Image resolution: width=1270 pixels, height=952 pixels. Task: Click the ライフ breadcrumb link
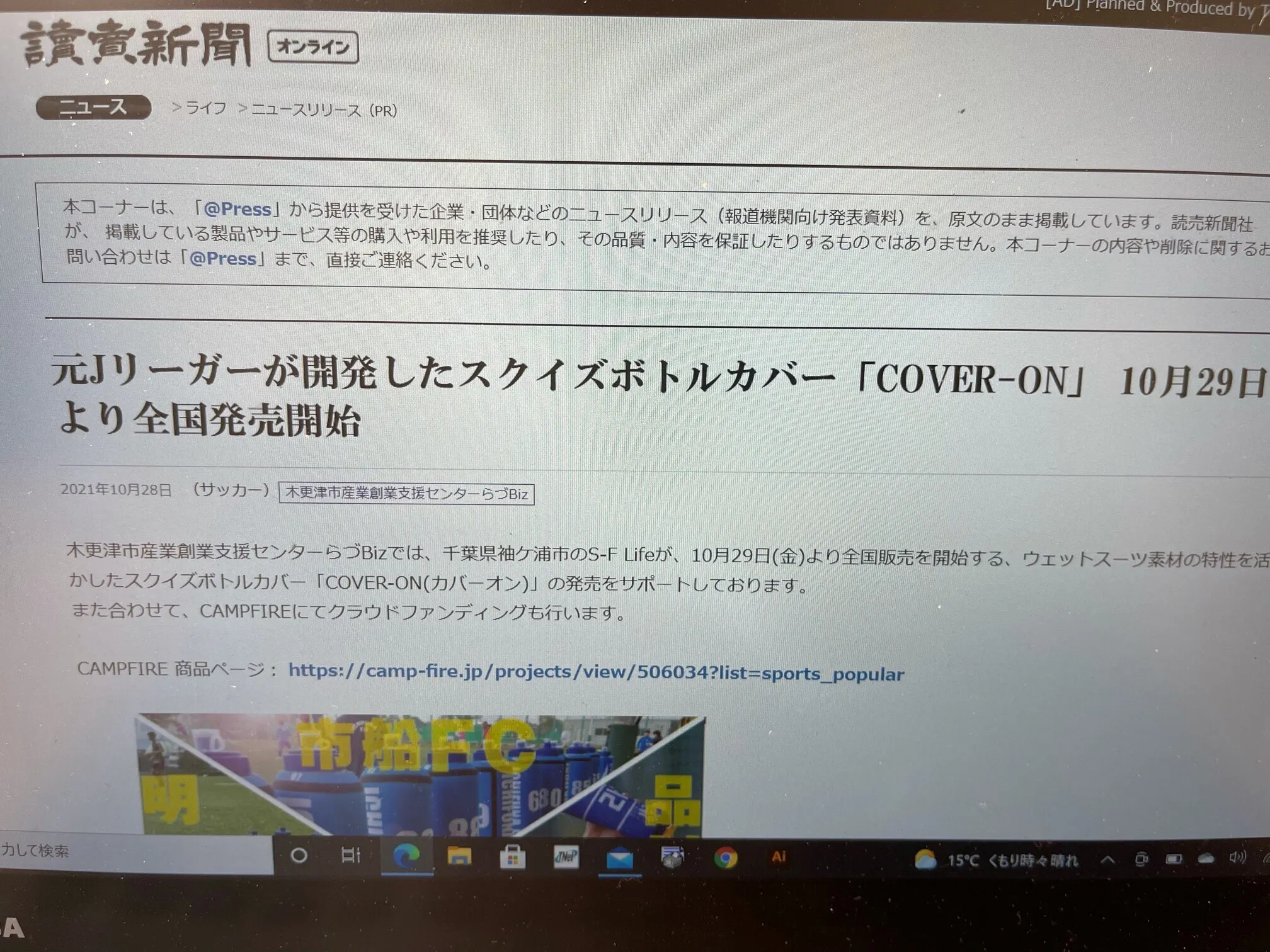(x=205, y=109)
